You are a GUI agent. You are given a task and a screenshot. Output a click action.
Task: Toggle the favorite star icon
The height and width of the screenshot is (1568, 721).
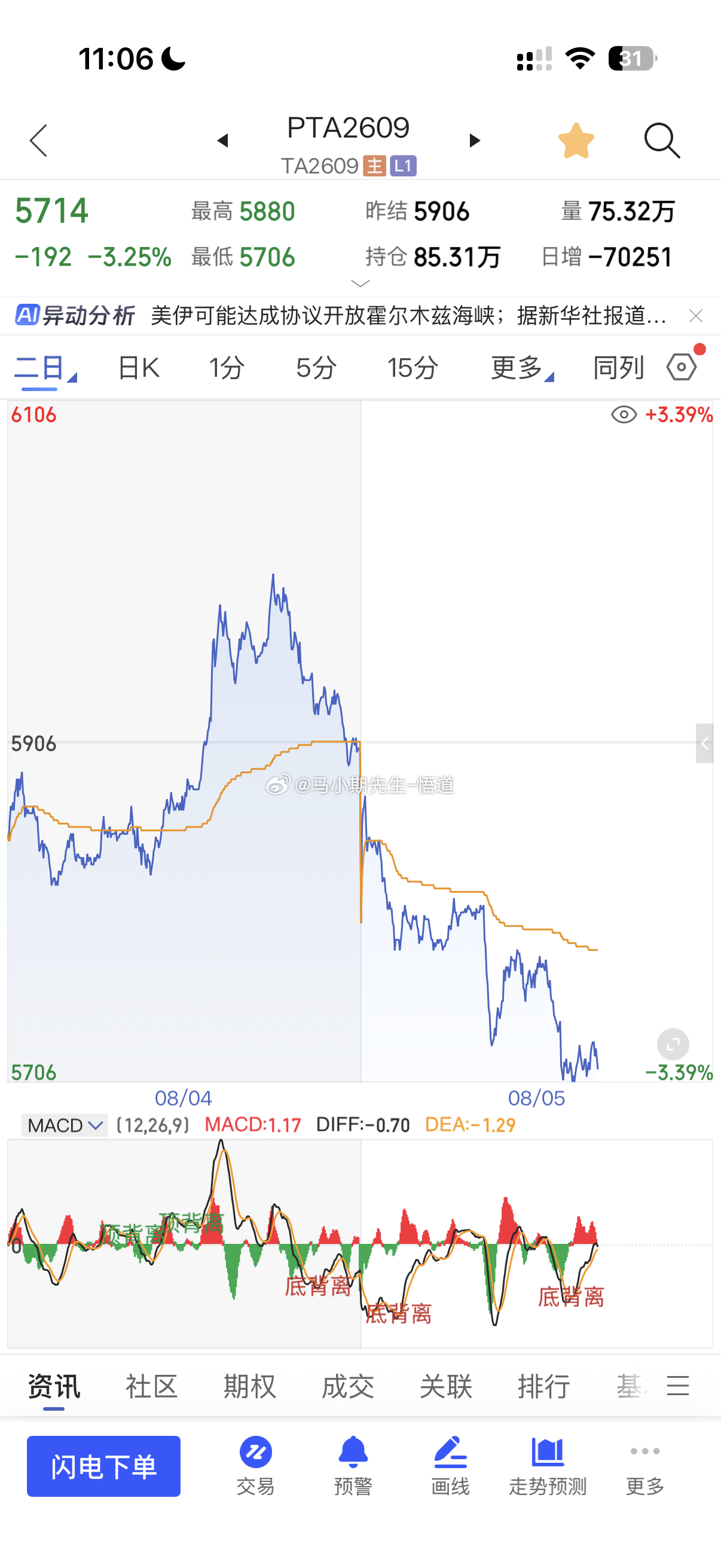576,141
